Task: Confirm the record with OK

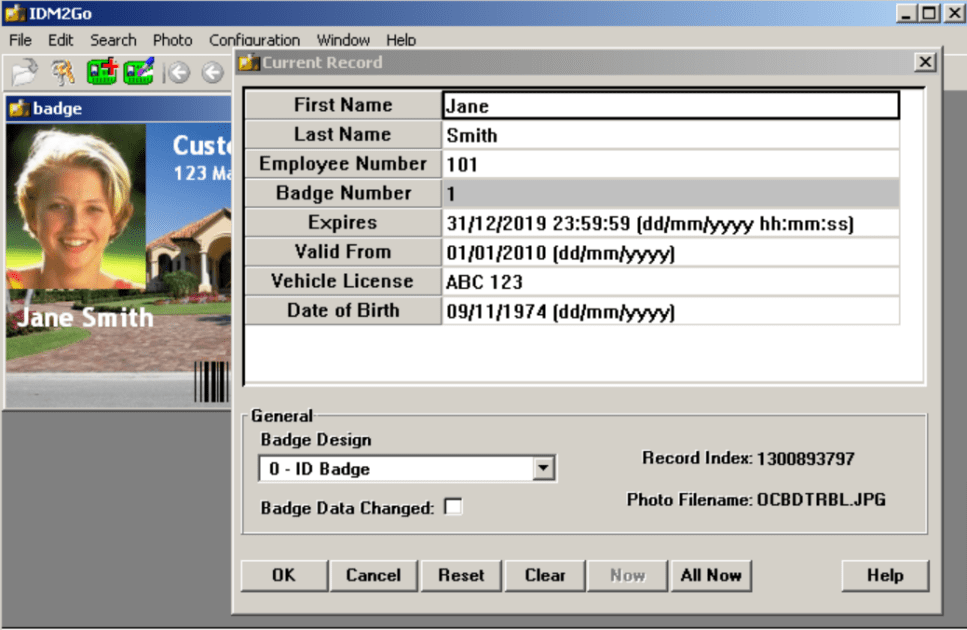Action: point(284,575)
